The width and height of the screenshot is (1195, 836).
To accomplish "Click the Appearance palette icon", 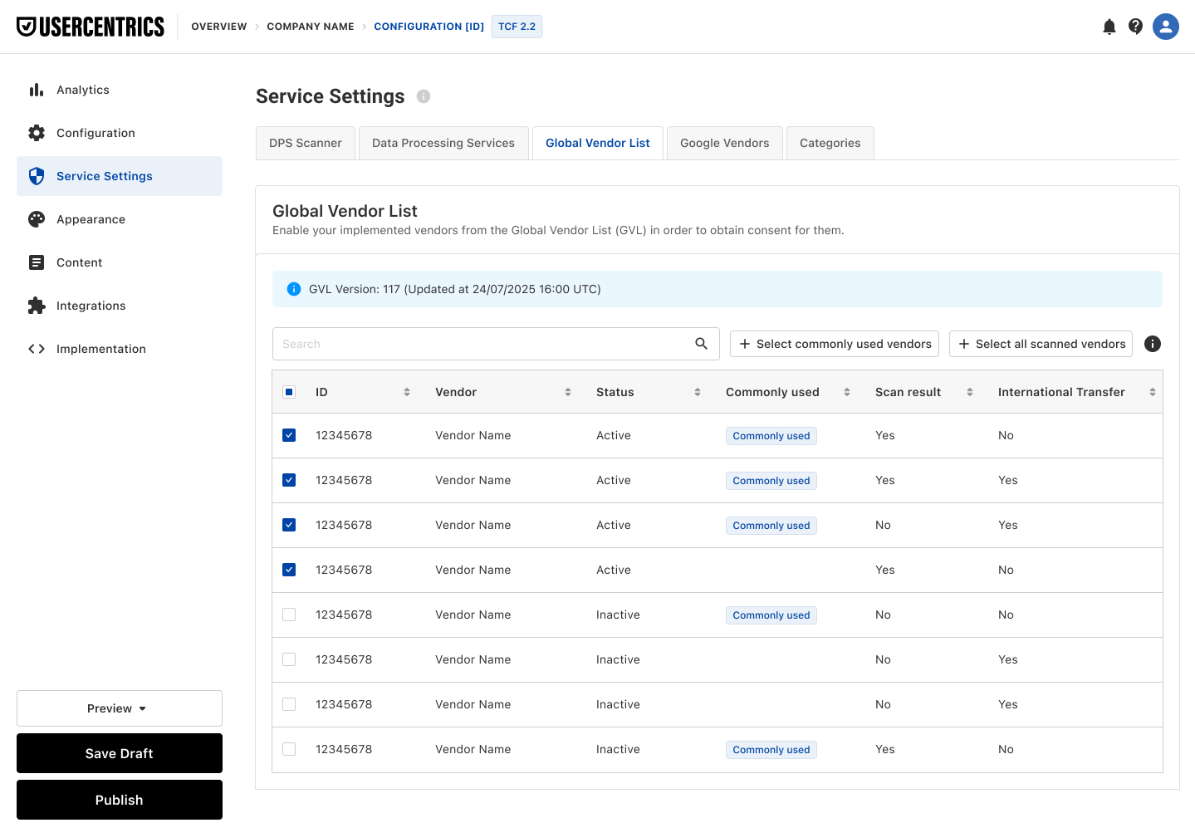I will pyautogui.click(x=36, y=219).
